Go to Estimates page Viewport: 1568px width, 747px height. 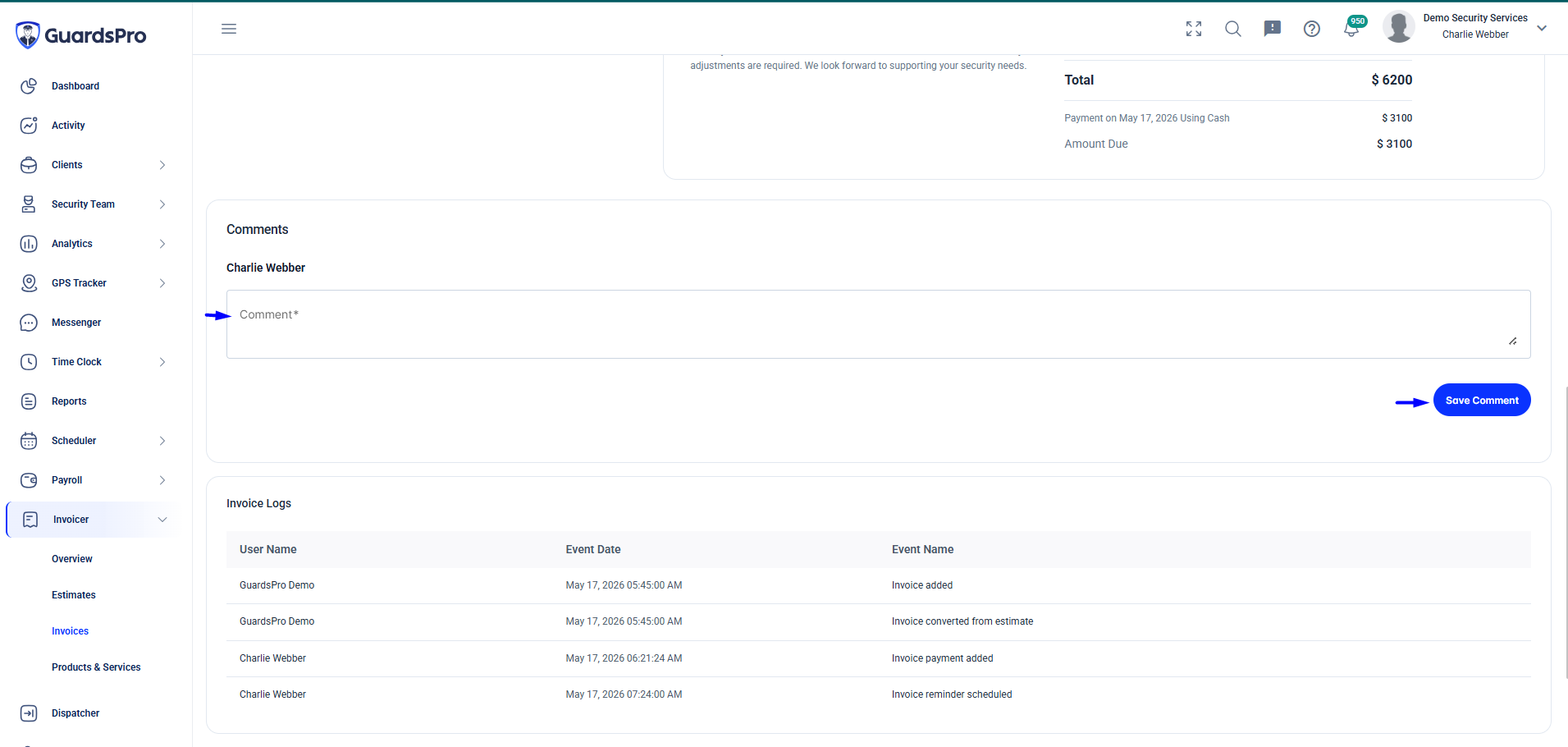tap(74, 595)
